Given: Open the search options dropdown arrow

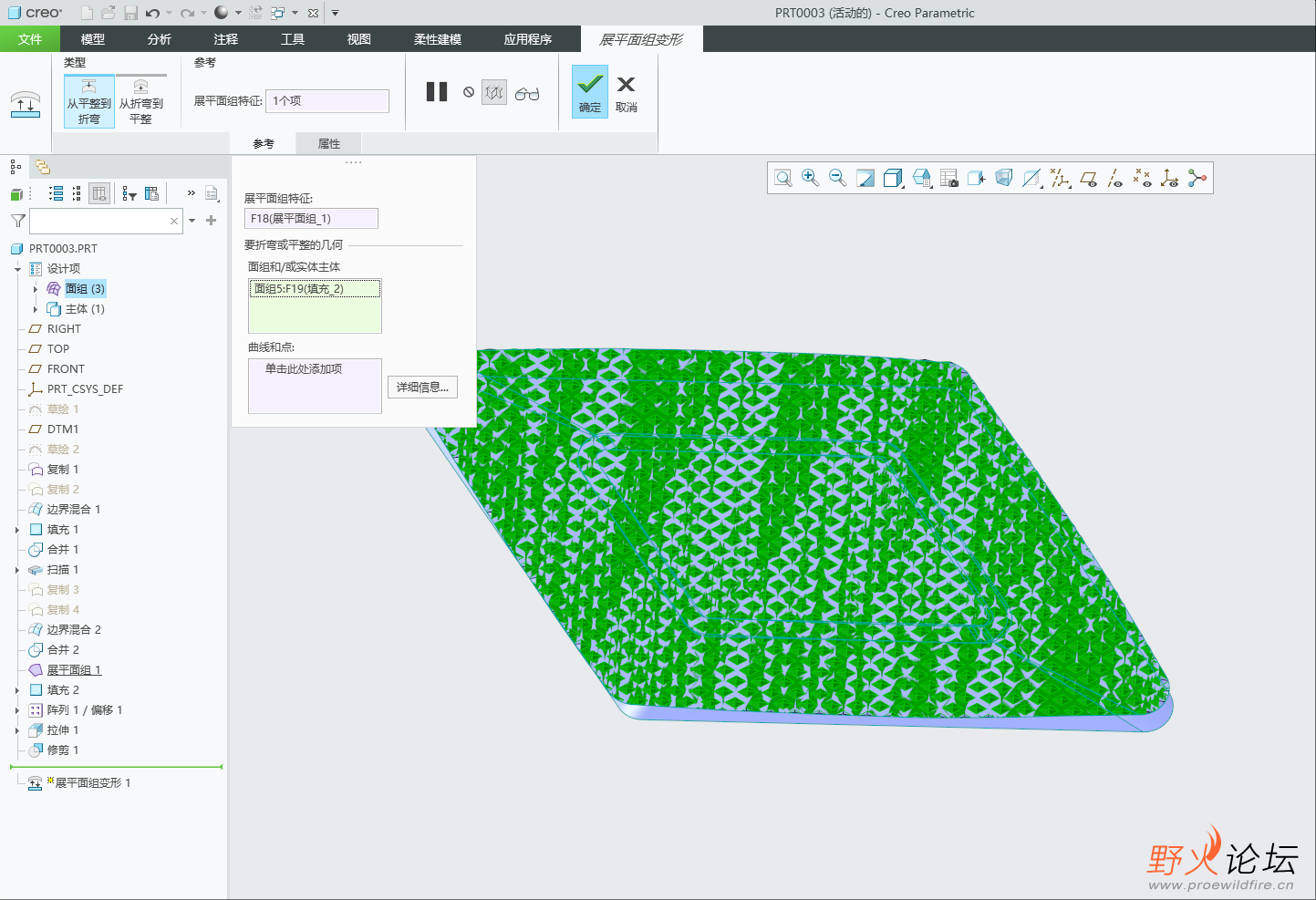Looking at the screenshot, I should [192, 221].
